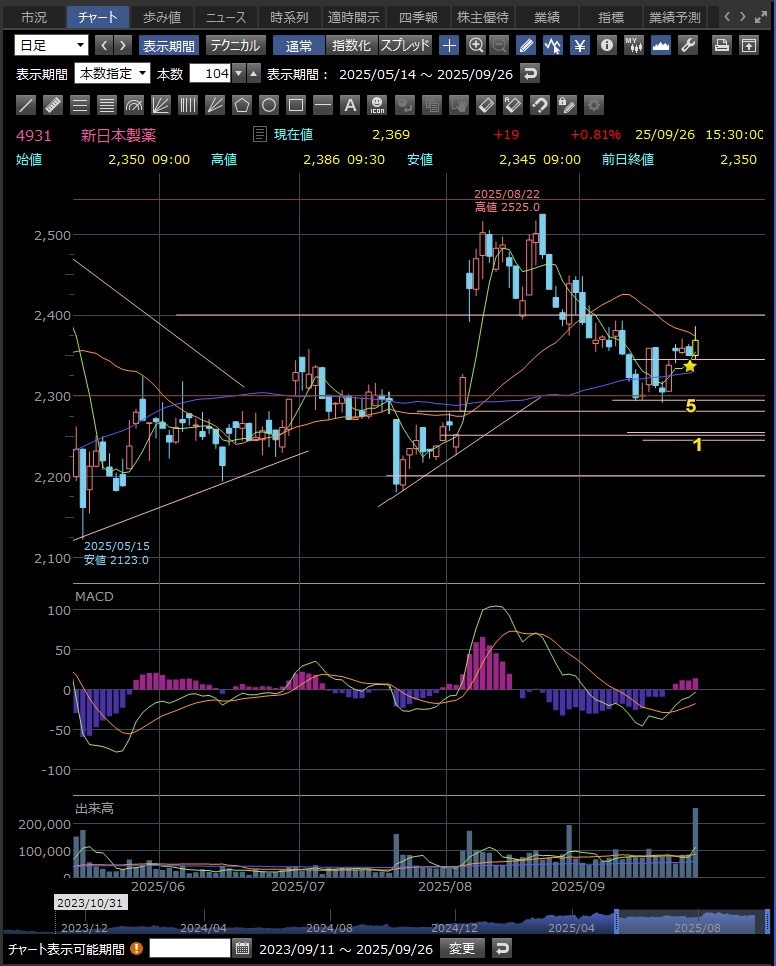Enable スプレッド spread mode
This screenshot has height=966, width=776.
405,45
